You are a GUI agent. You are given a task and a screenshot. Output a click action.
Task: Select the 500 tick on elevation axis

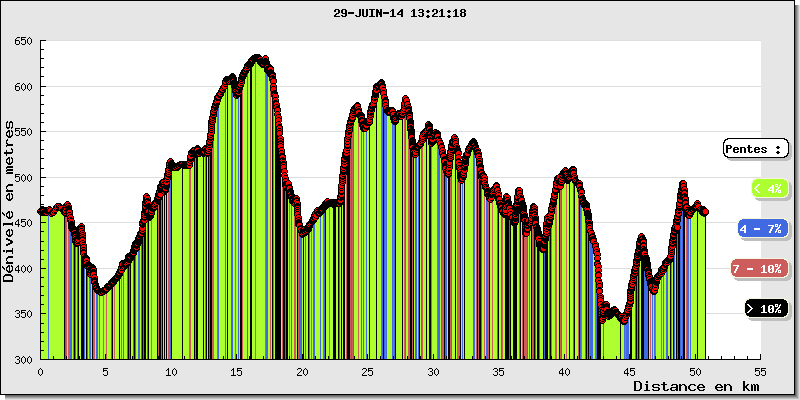pyautogui.click(x=23, y=178)
